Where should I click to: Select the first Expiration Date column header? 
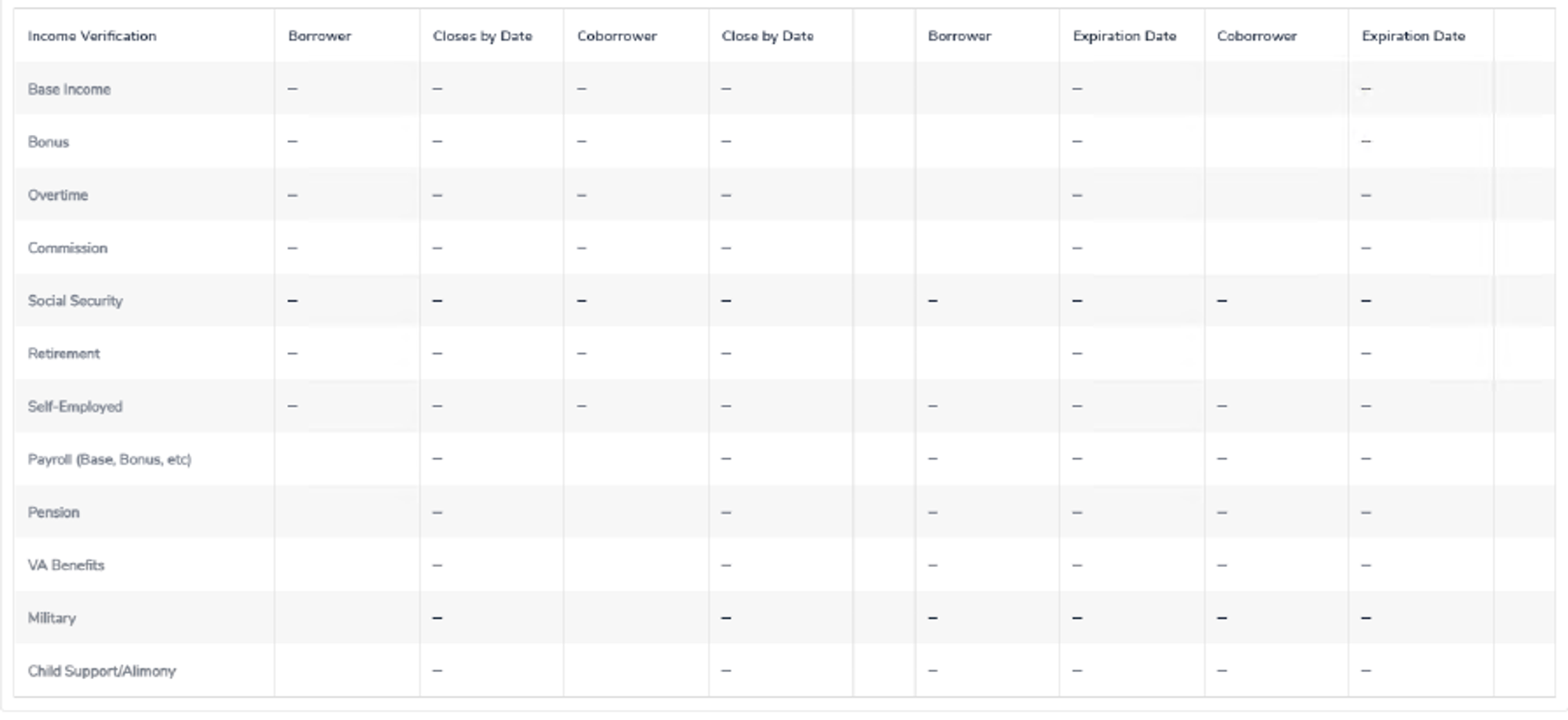click(x=1124, y=36)
